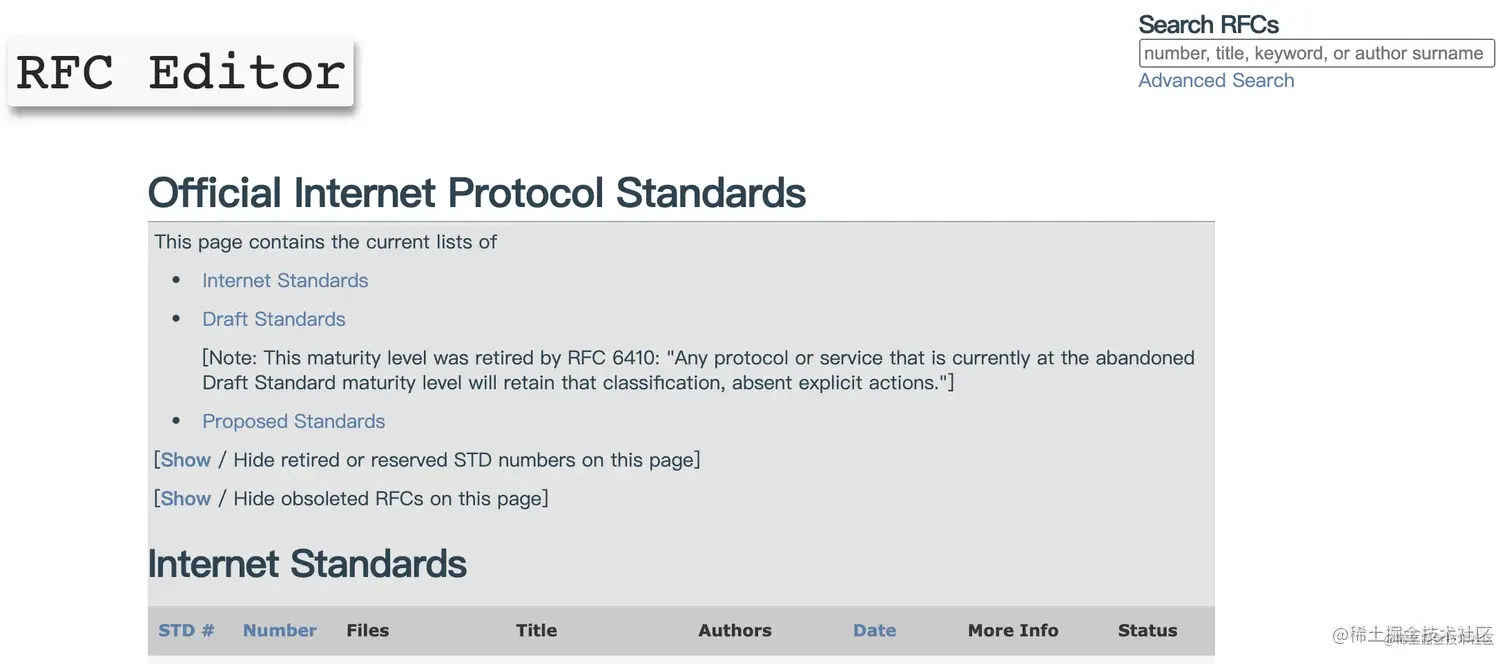
Task: Select the Authors column header
Action: pos(735,631)
